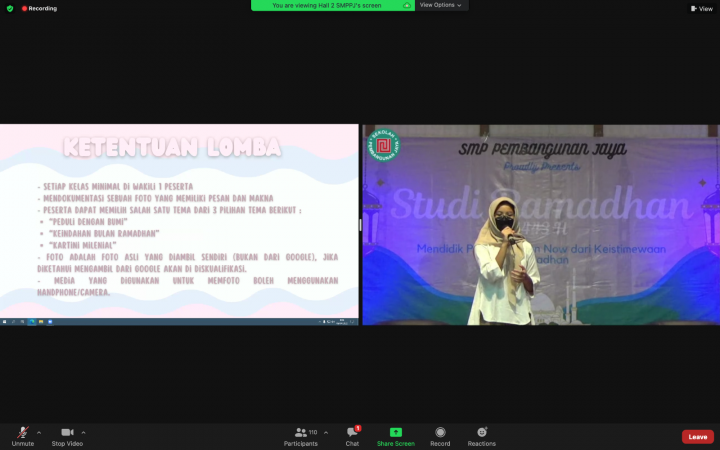Open audio options arrow next to Unmute
The image size is (720, 450).
[39, 433]
